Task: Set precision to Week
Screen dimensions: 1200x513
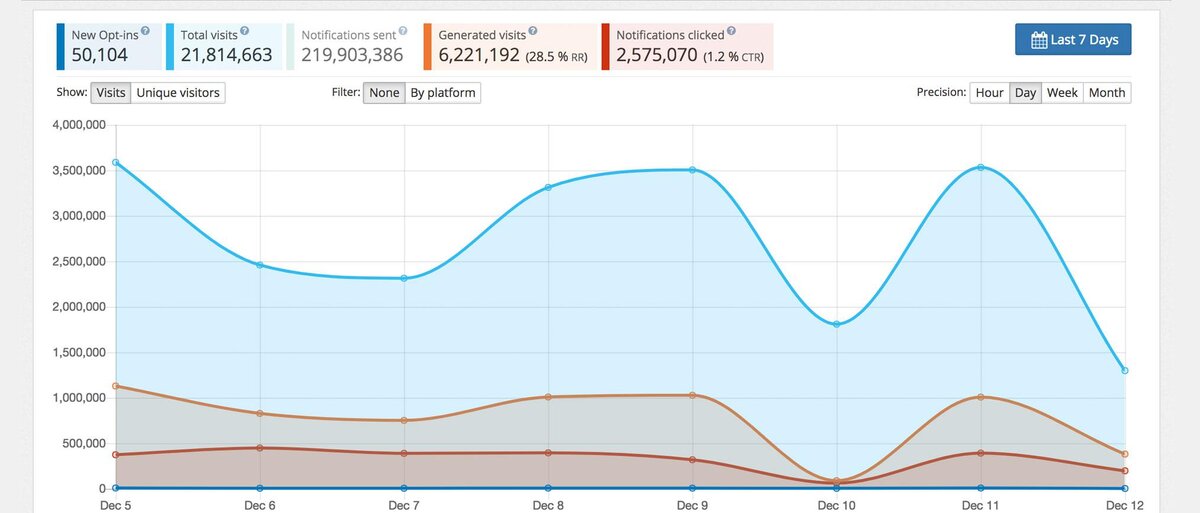Action: pyautogui.click(x=1062, y=92)
